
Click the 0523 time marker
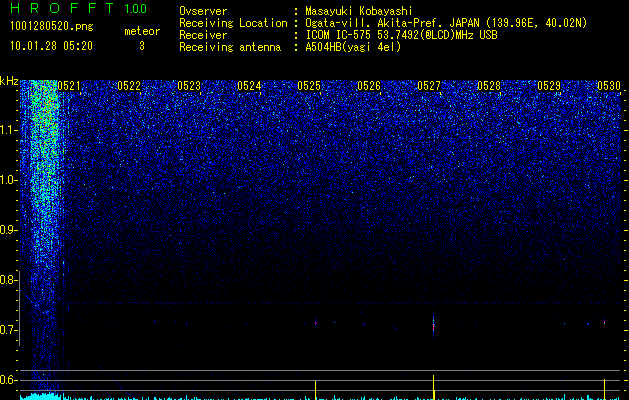(189, 85)
